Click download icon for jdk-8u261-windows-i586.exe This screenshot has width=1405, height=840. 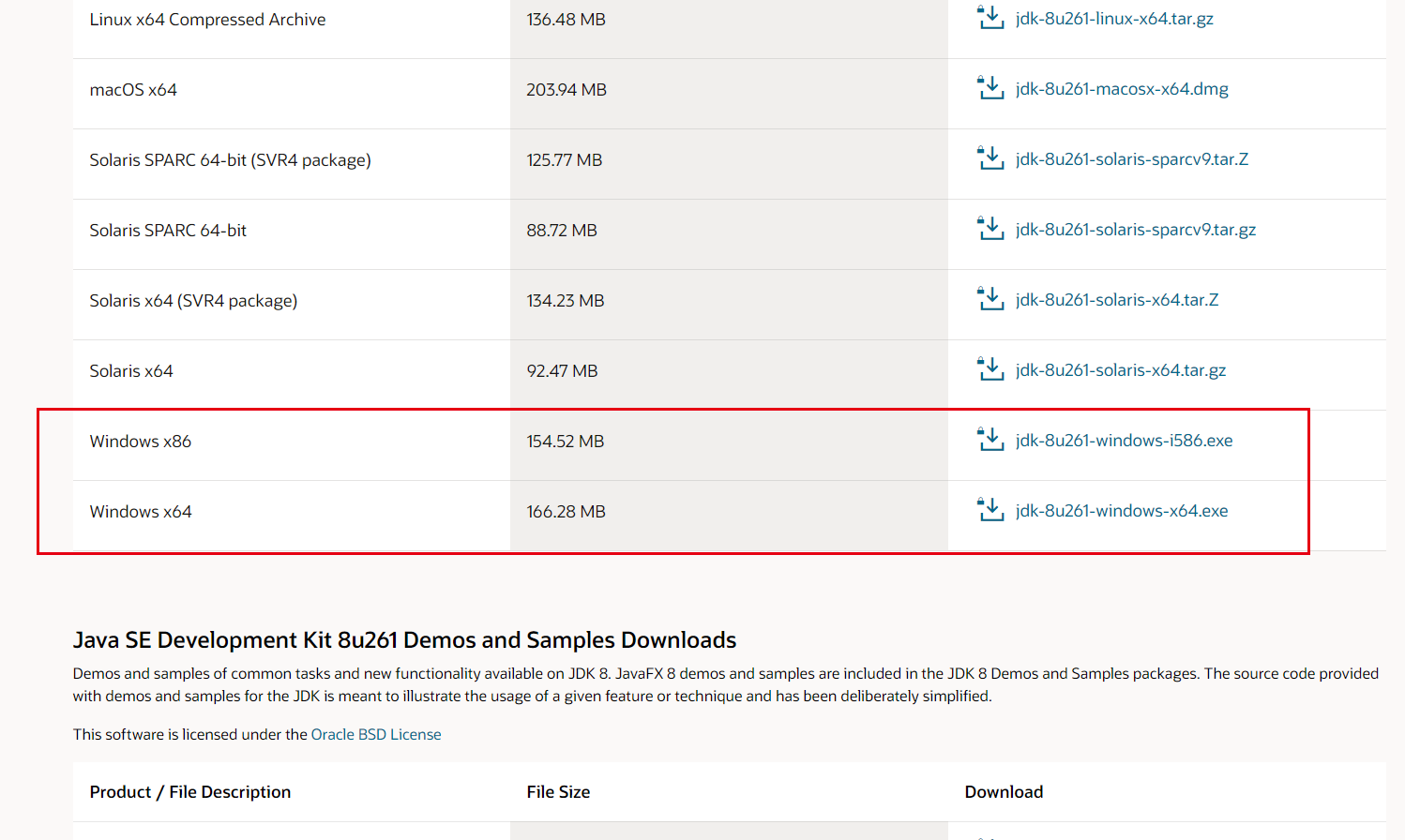point(990,440)
